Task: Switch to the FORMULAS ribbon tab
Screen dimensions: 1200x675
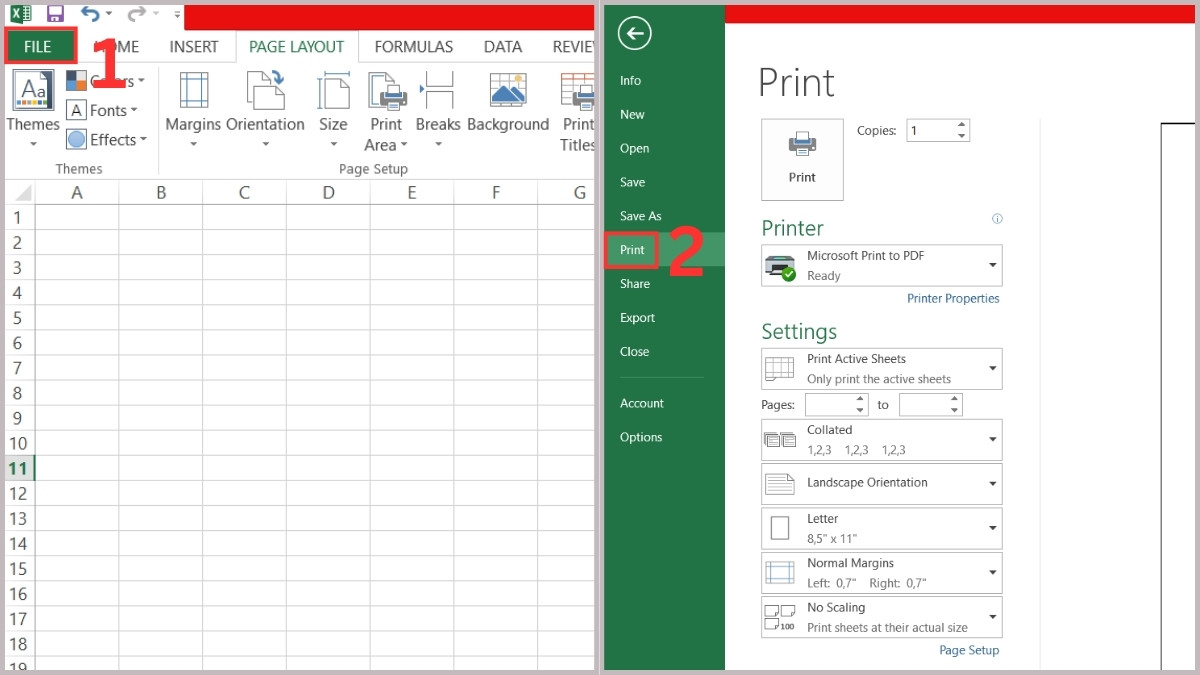Action: (x=413, y=46)
